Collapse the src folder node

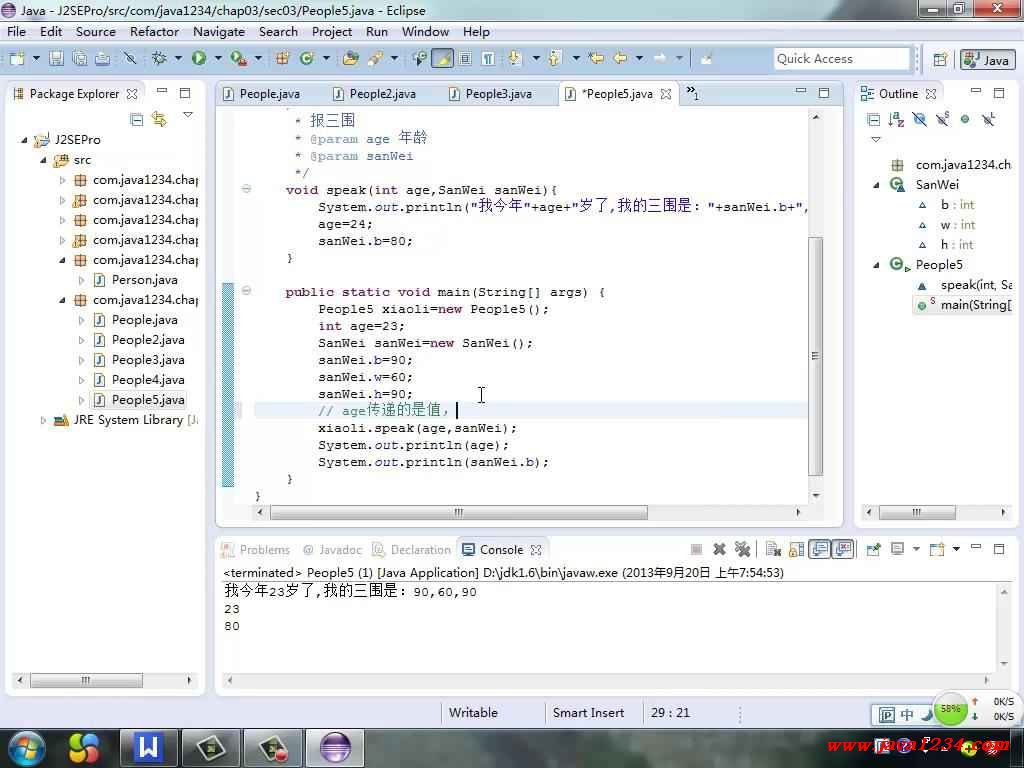[x=43, y=160]
